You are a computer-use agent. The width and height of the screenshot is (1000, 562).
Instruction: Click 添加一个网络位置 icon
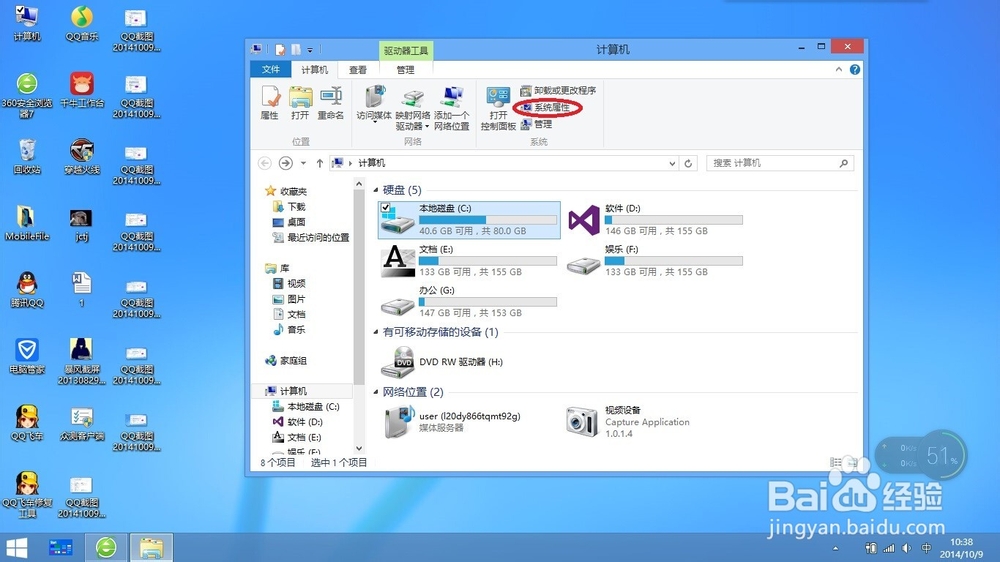coord(452,109)
